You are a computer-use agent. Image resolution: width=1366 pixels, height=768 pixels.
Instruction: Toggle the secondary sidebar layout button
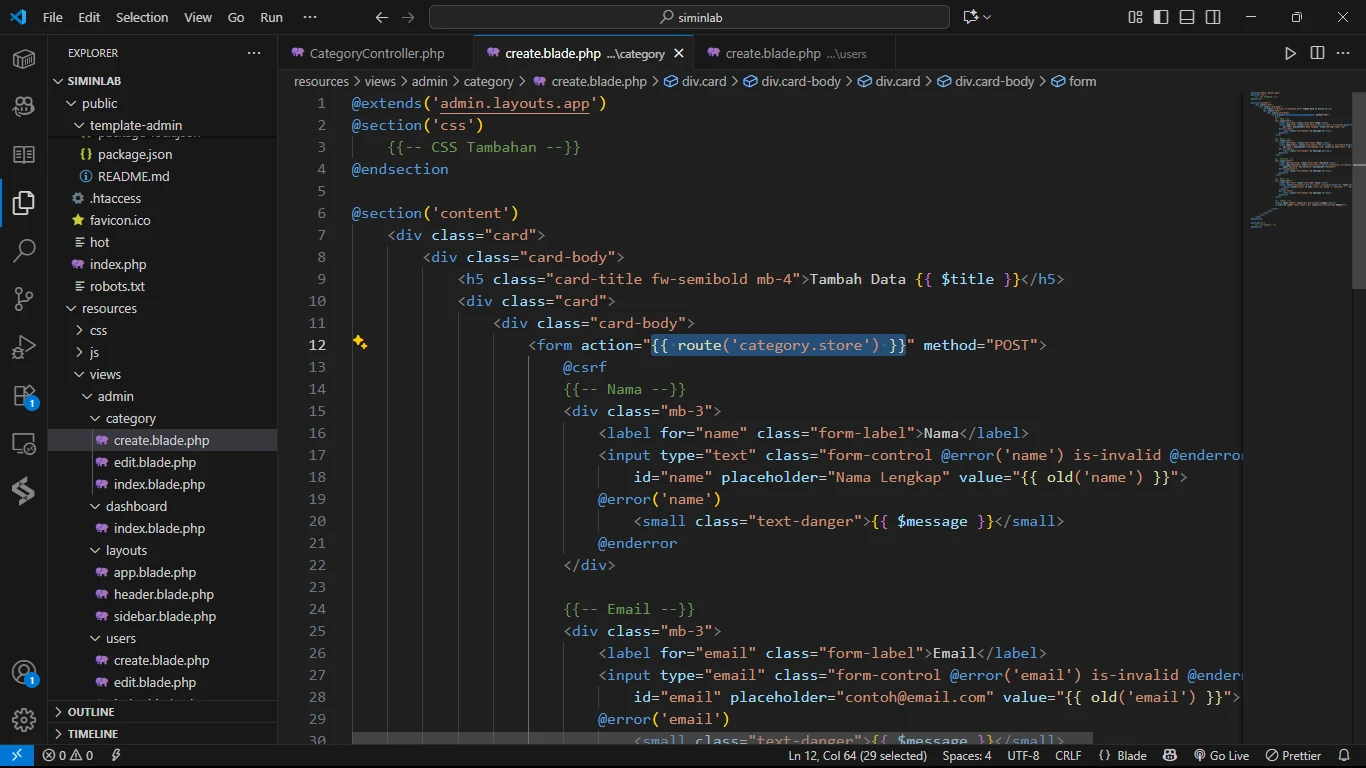pos(1213,17)
